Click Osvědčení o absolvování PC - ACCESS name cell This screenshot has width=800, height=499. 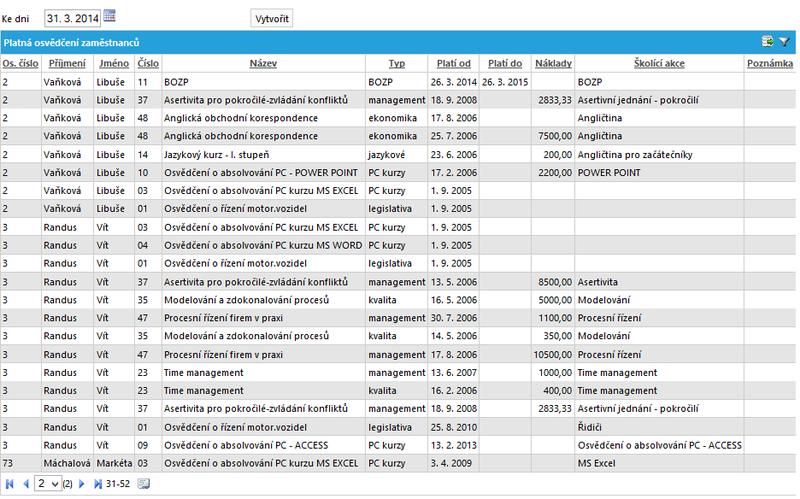(x=263, y=445)
